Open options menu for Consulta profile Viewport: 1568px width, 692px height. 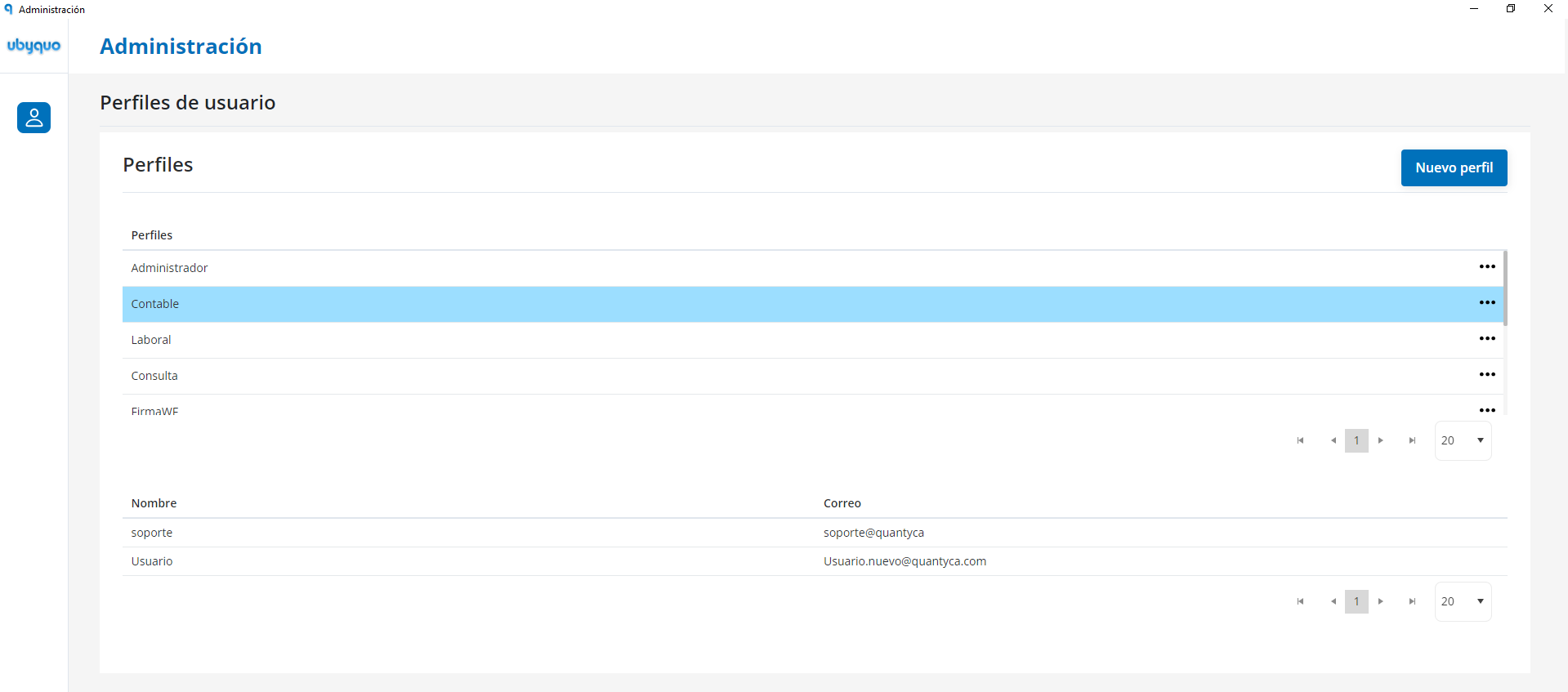1487,375
